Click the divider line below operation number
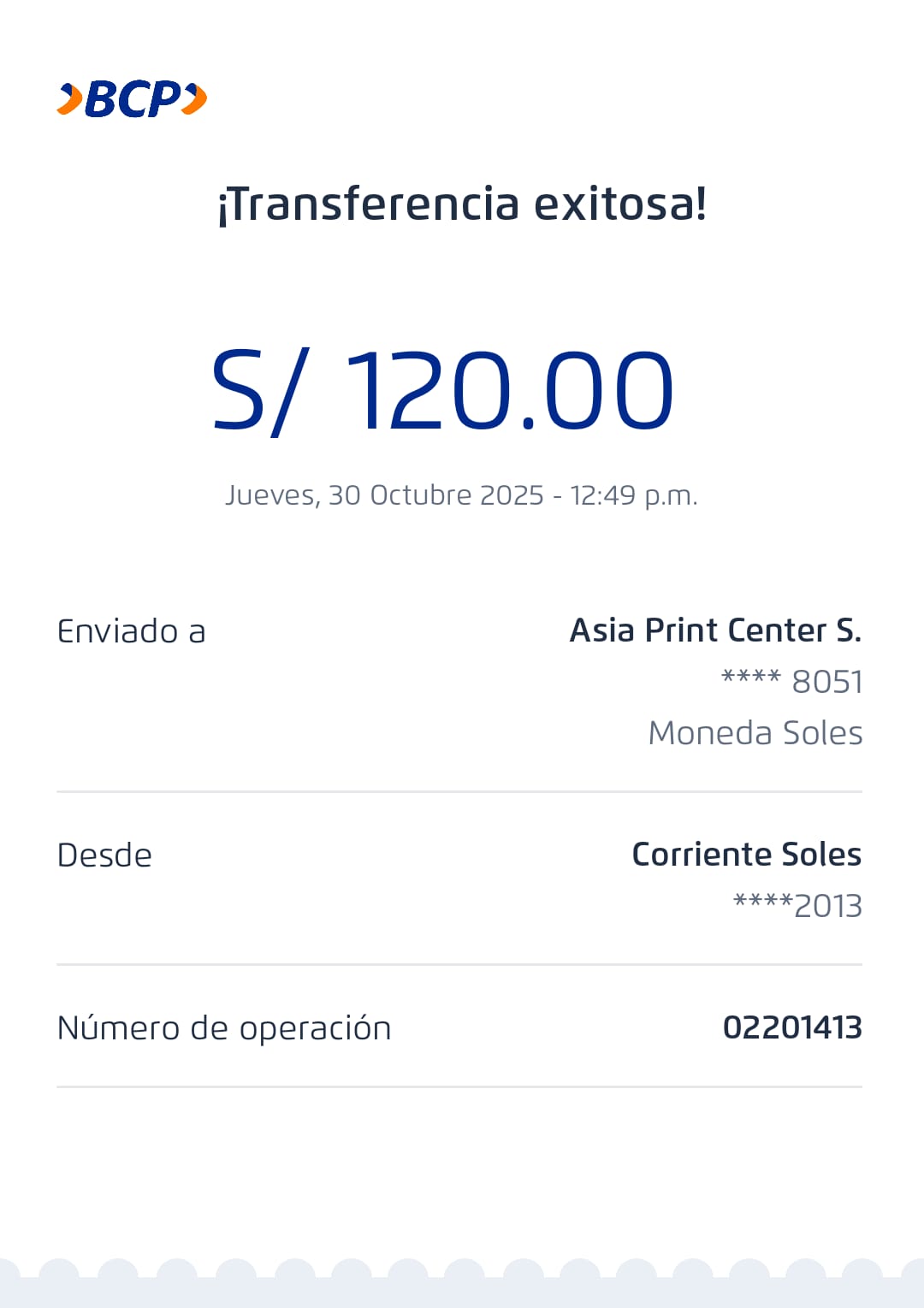The width and height of the screenshot is (924, 1308). [x=459, y=1087]
